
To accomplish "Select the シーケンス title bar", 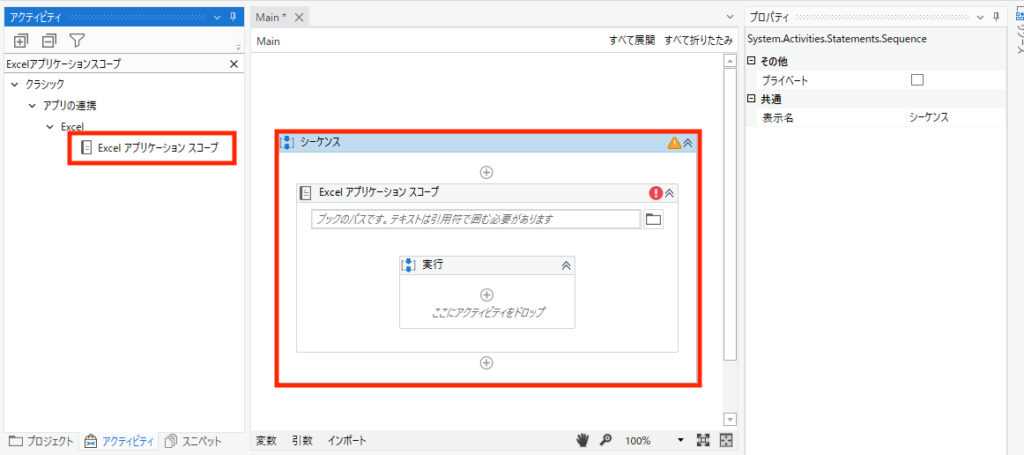I will [x=488, y=143].
